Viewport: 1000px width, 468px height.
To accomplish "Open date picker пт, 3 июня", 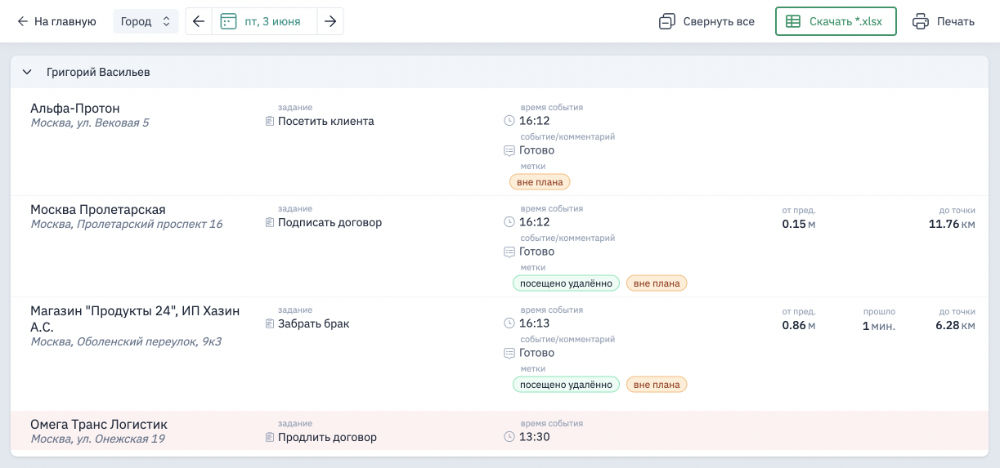I will (265, 21).
